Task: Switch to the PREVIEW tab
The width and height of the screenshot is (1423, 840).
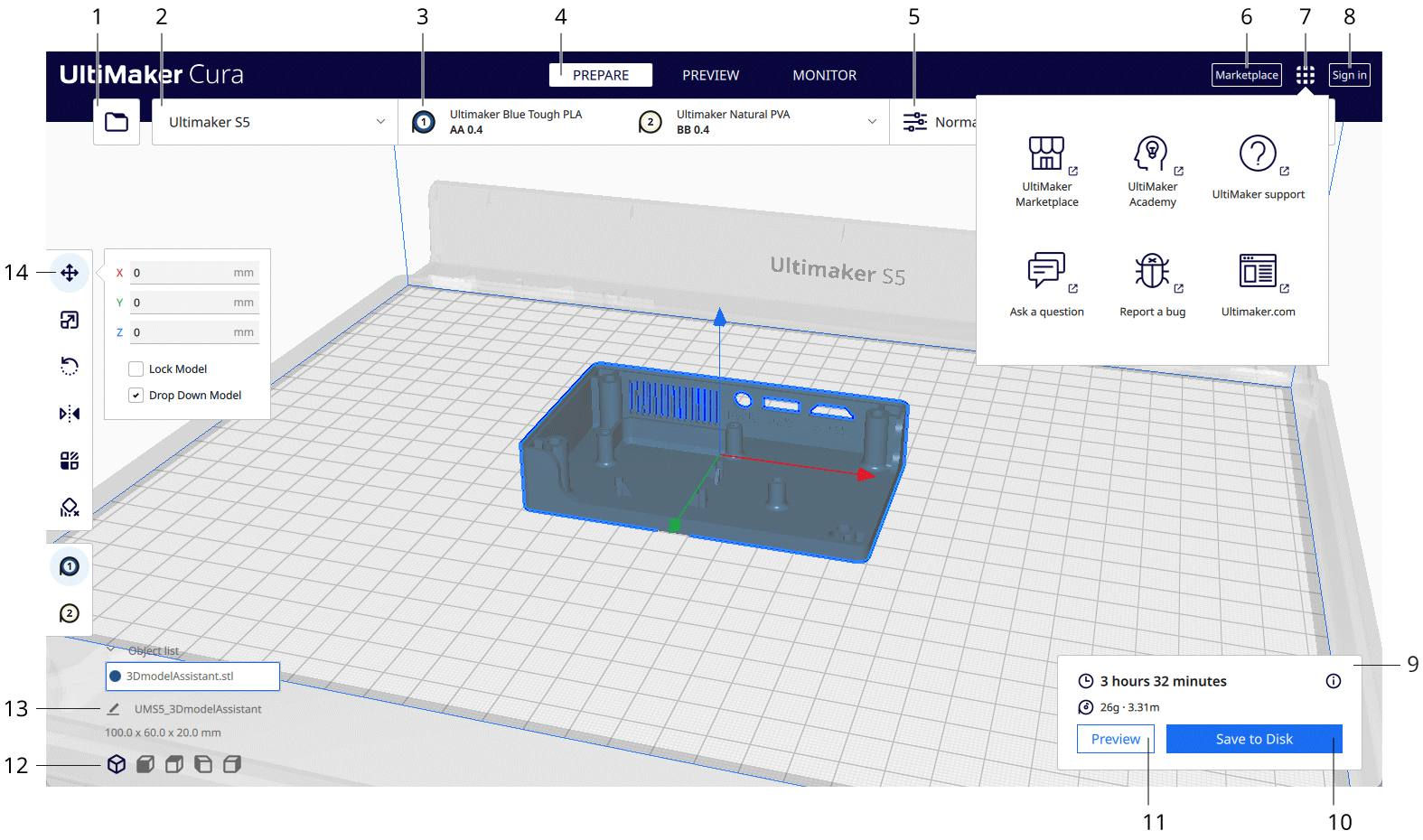Action: pos(710,75)
